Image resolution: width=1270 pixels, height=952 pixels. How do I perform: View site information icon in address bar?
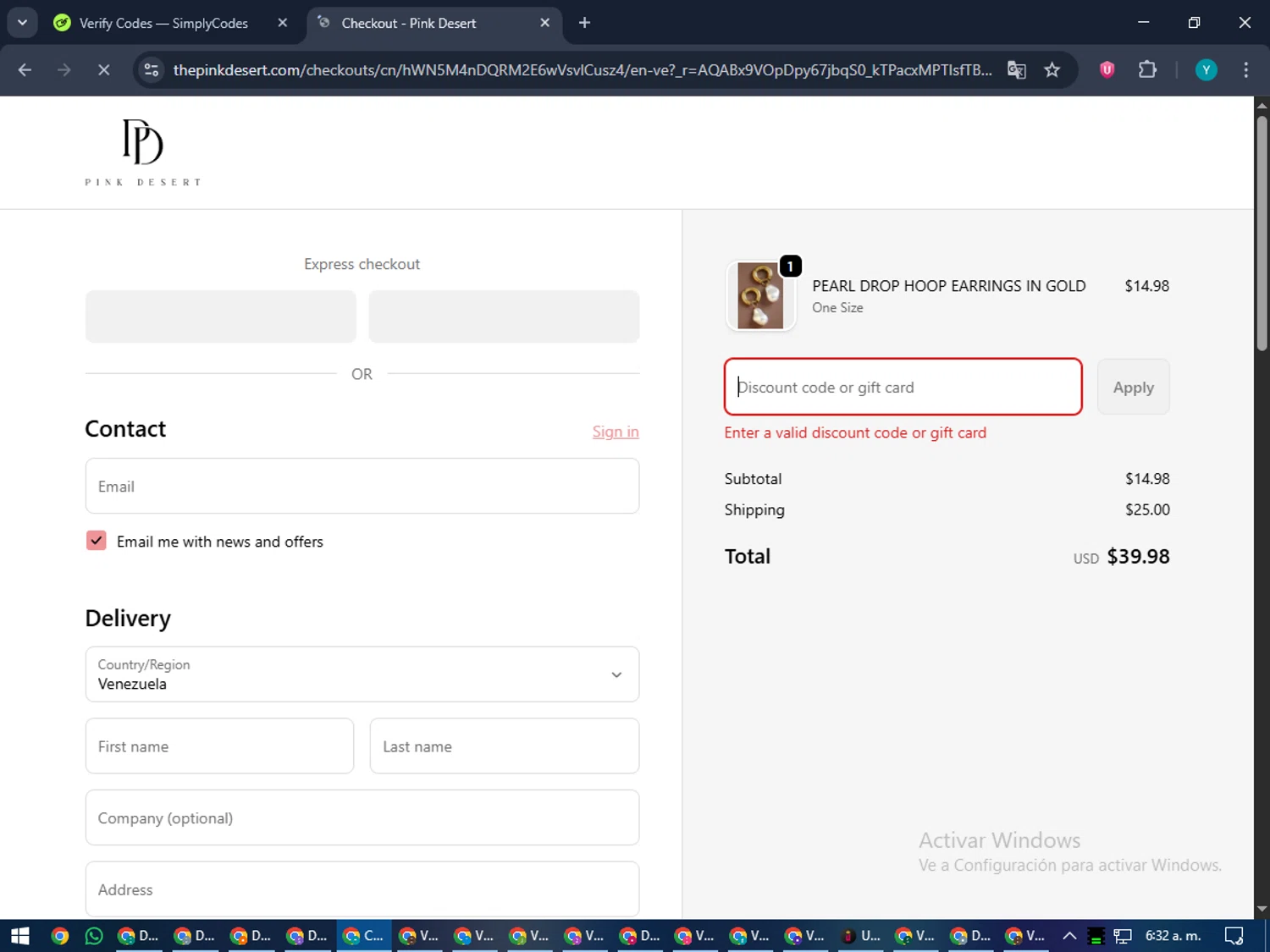152,70
